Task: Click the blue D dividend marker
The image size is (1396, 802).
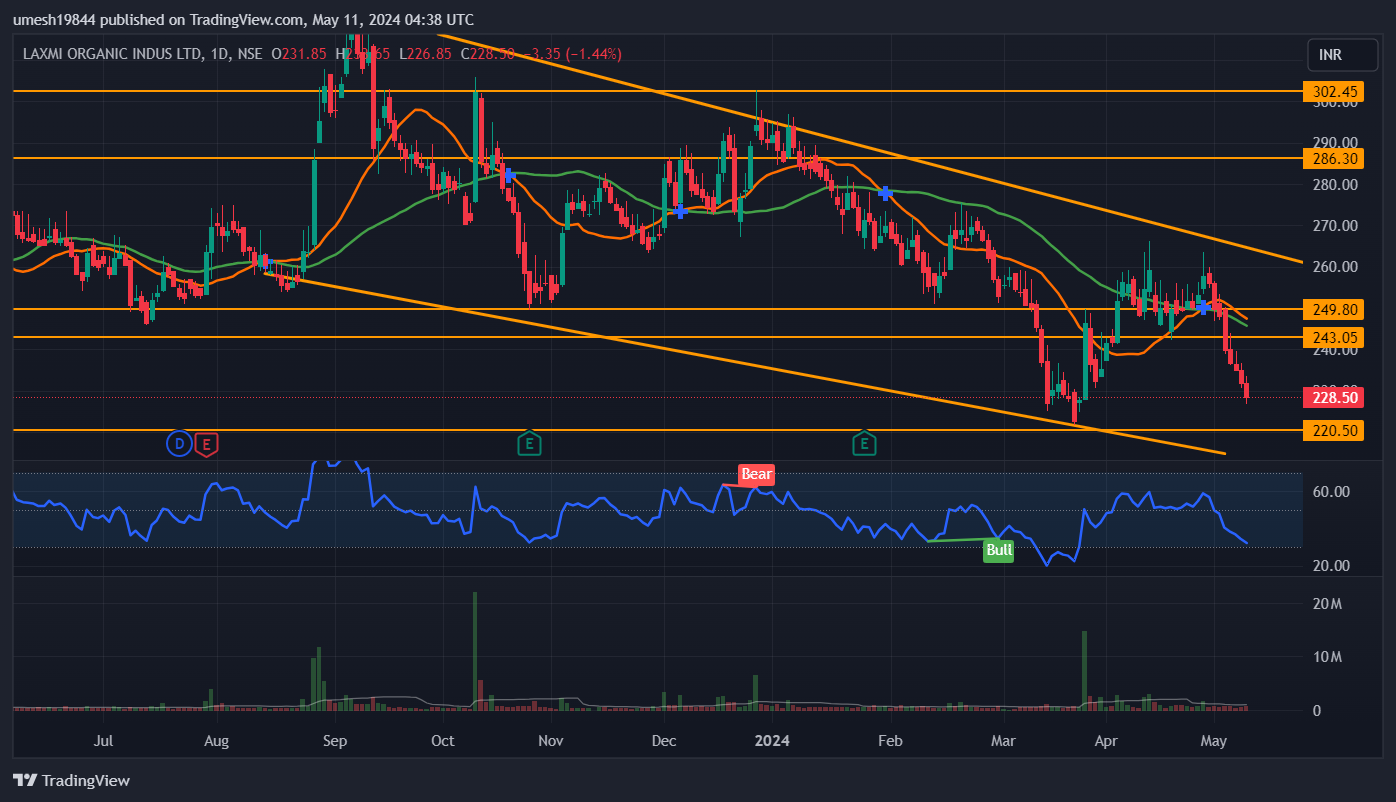Action: click(x=179, y=443)
